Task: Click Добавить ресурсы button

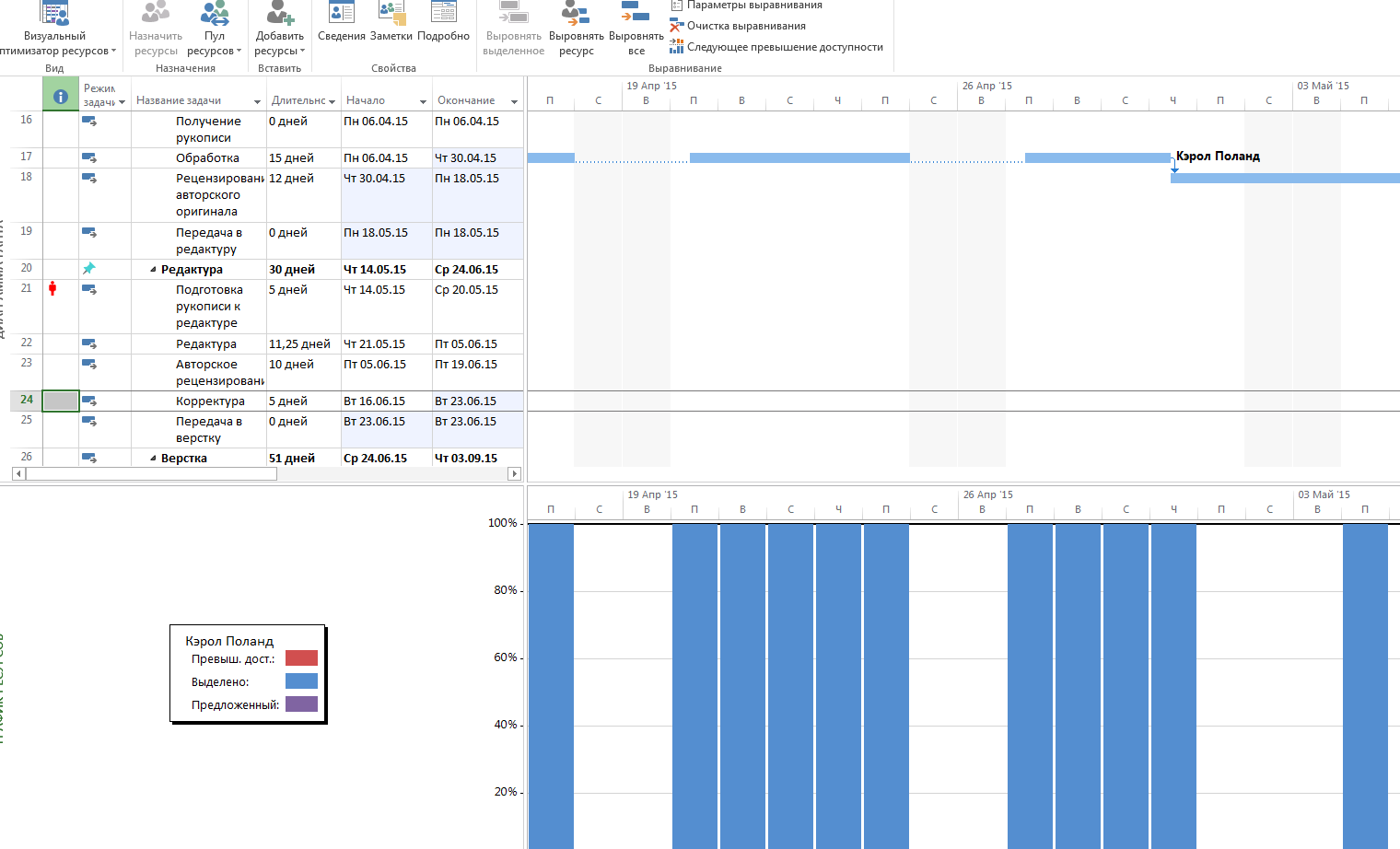Action: coord(280,29)
